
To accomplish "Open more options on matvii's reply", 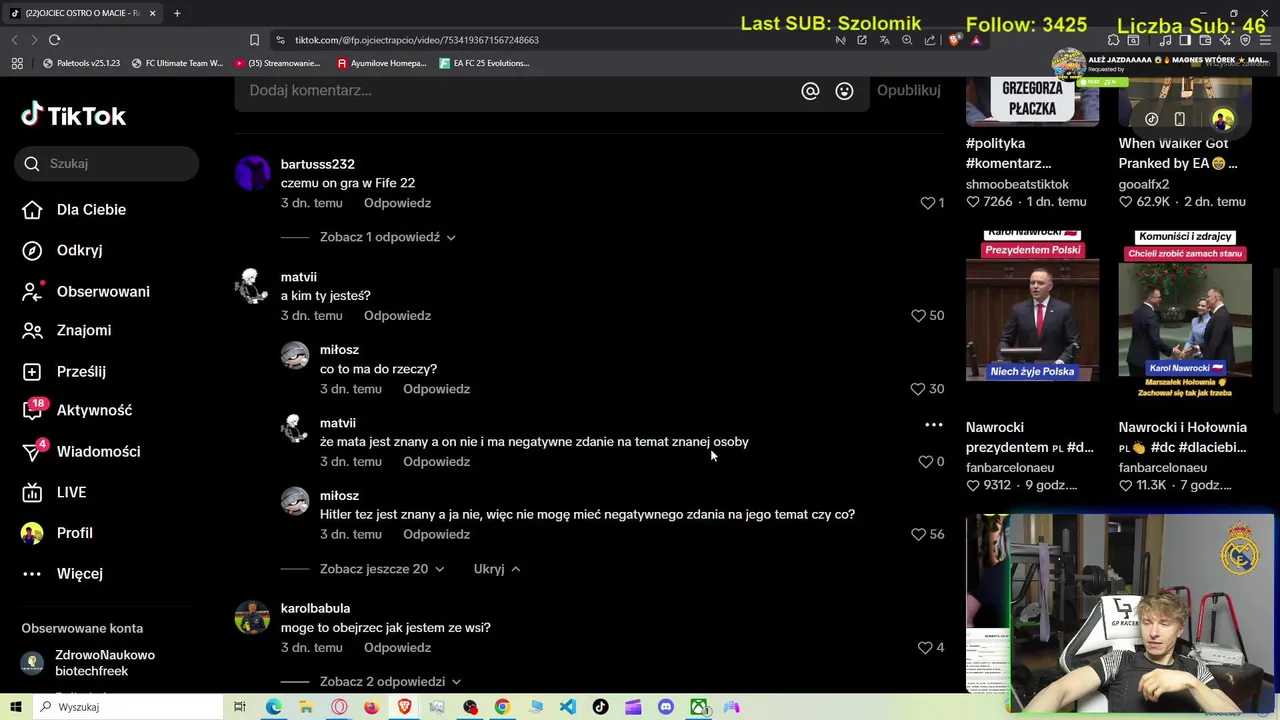I will click(933, 425).
